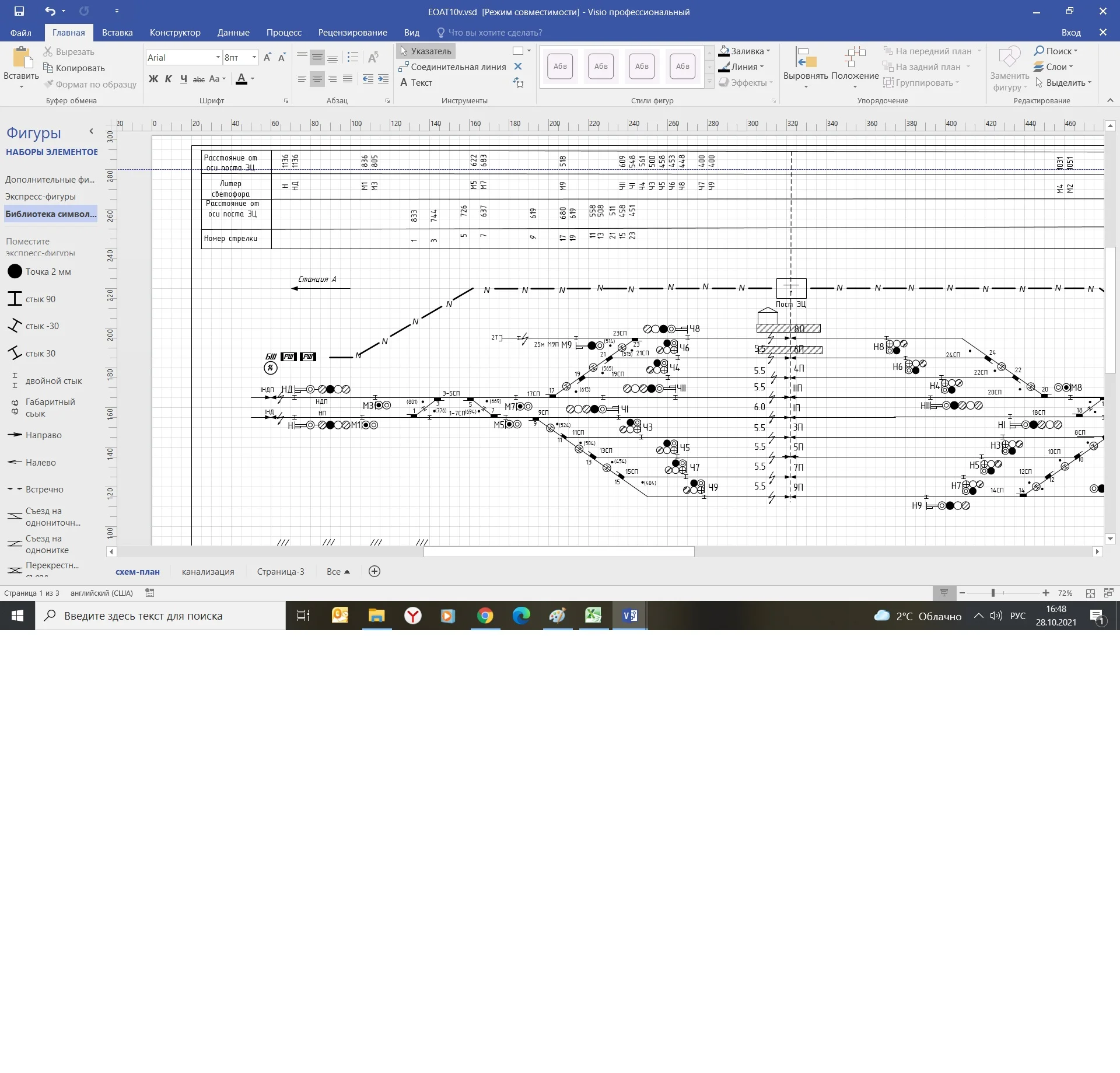Click the Вход sign-in button

coord(1070,33)
